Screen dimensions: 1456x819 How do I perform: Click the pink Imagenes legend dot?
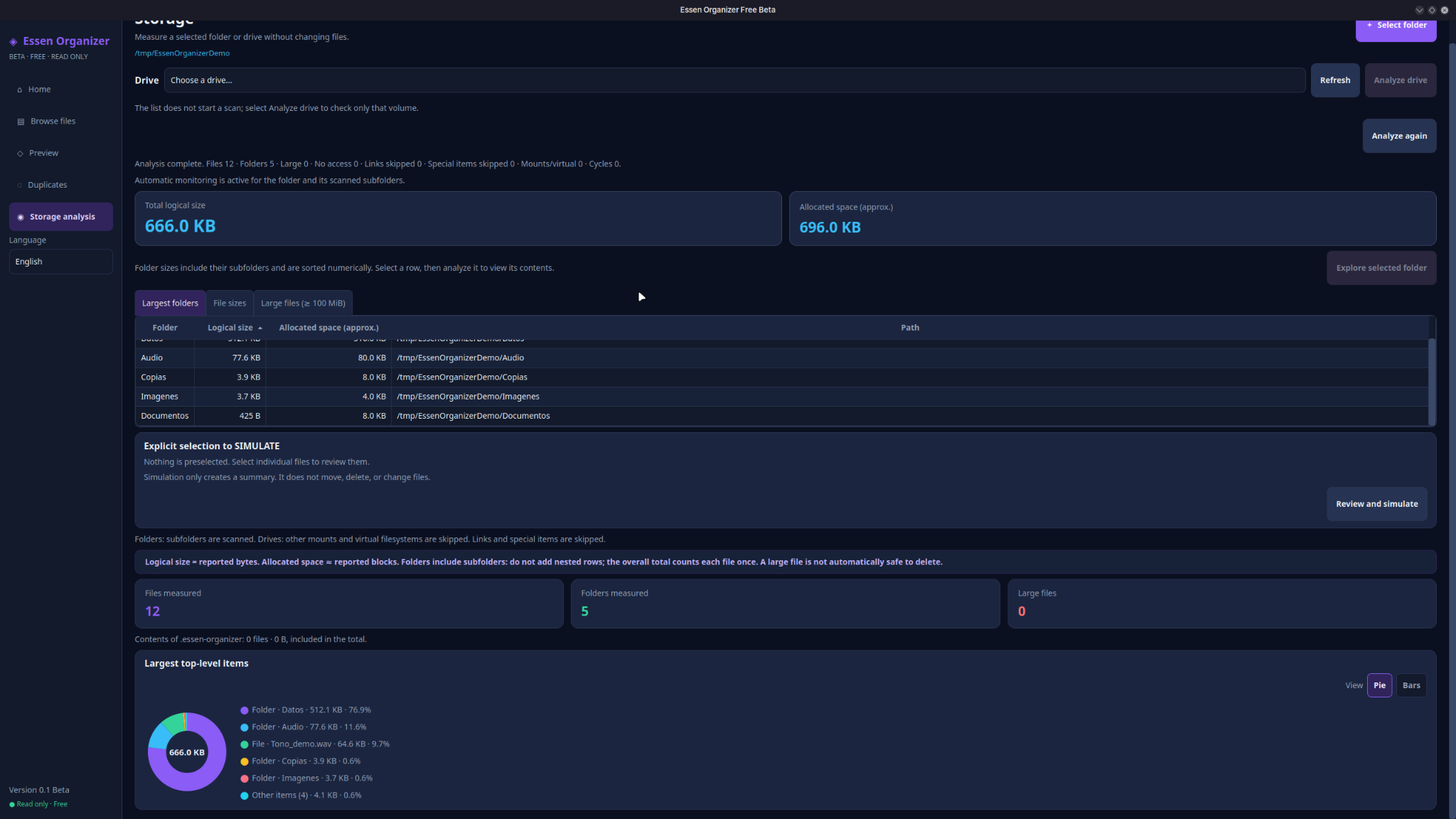pos(245,778)
